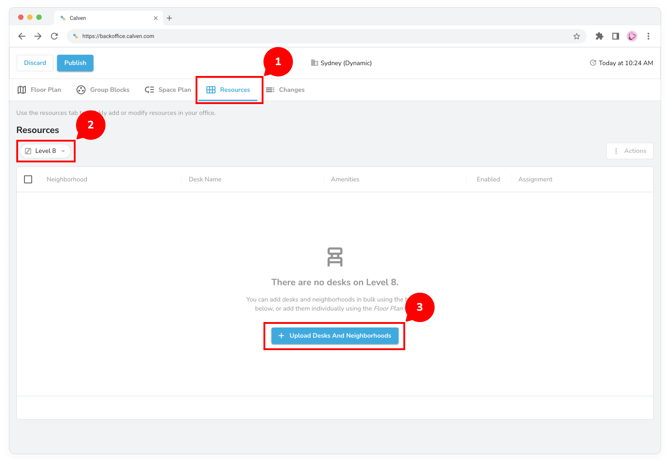Screen dimensions: 670x465
Task: Tick the select-all checkbox in table header
Action: click(x=28, y=180)
